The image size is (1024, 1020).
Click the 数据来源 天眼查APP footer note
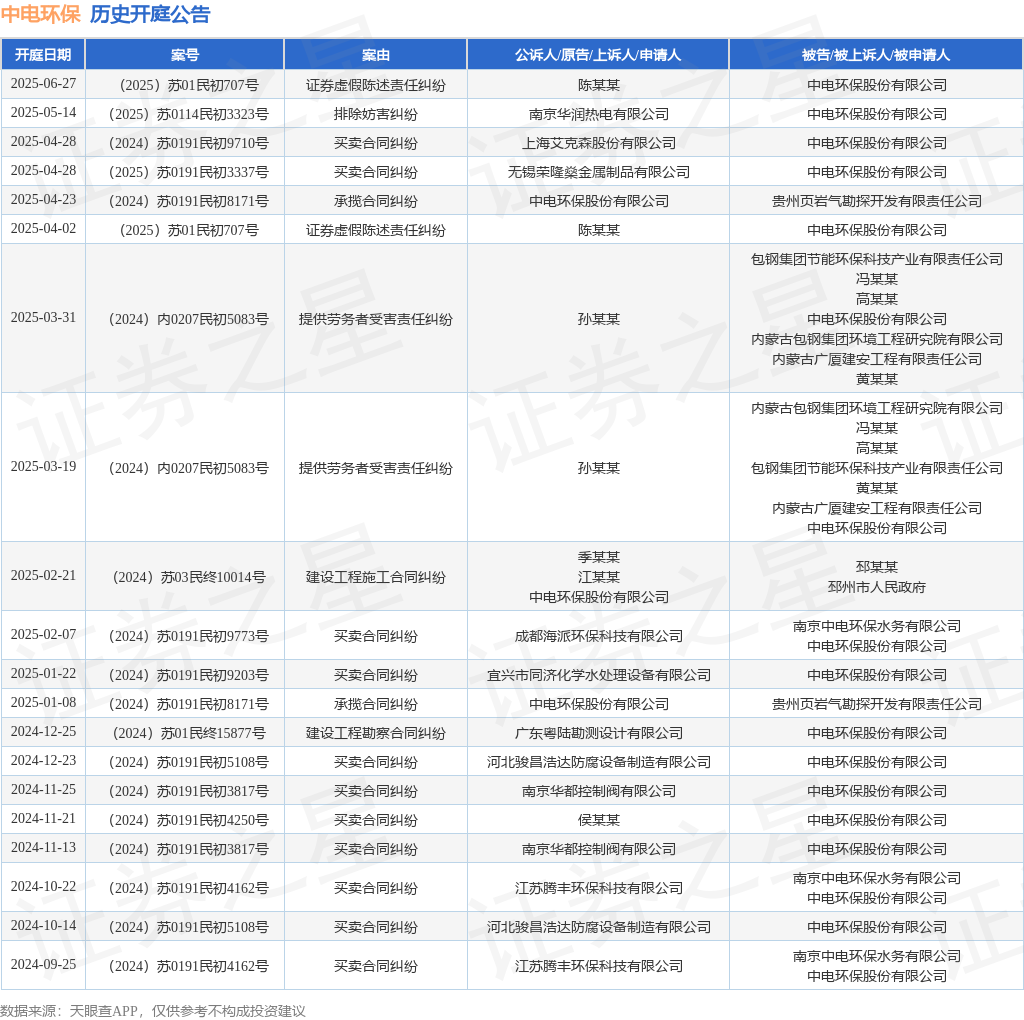[153, 1011]
